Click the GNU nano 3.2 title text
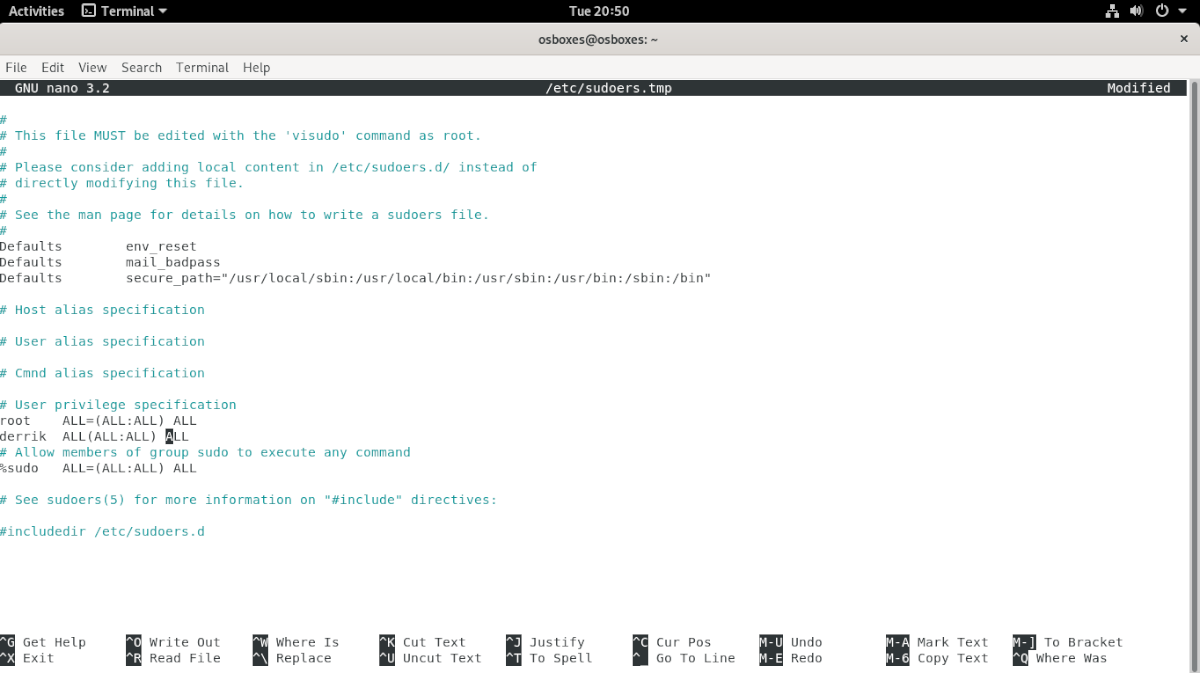The image size is (1200, 673). tap(62, 88)
